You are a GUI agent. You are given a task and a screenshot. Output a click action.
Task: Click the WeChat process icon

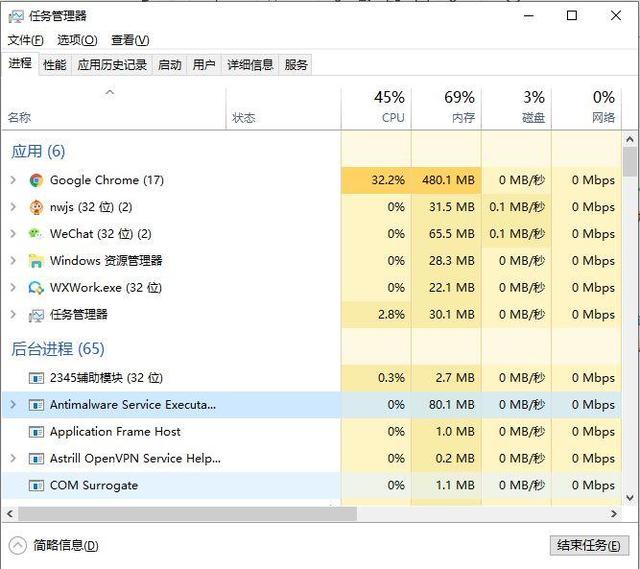36,234
